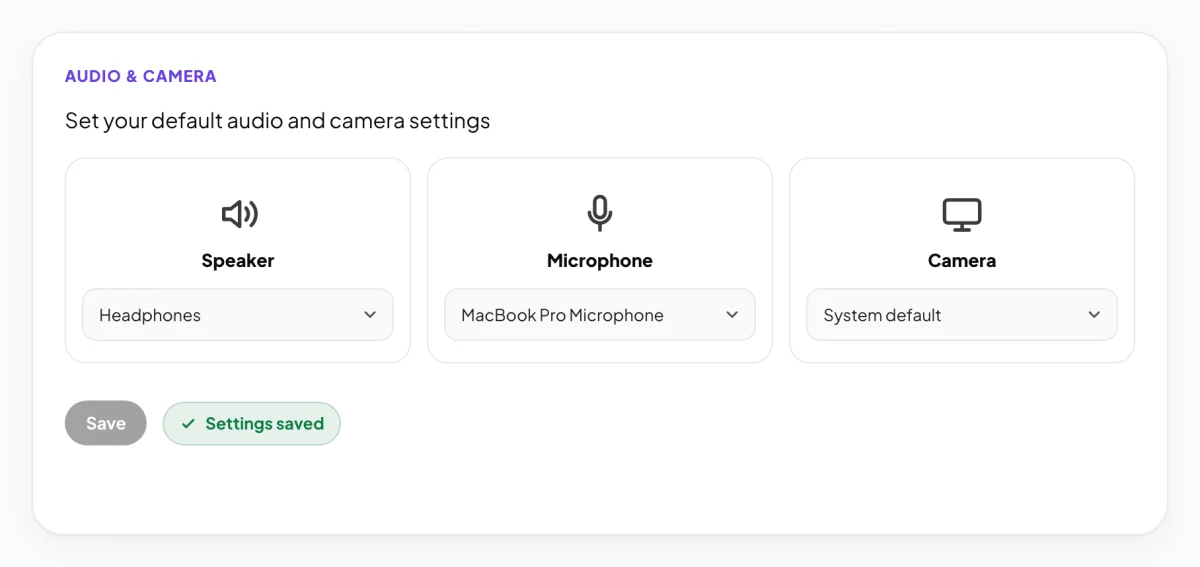
Task: Click the AUDIO & CAMERA section heading
Action: pos(141,76)
